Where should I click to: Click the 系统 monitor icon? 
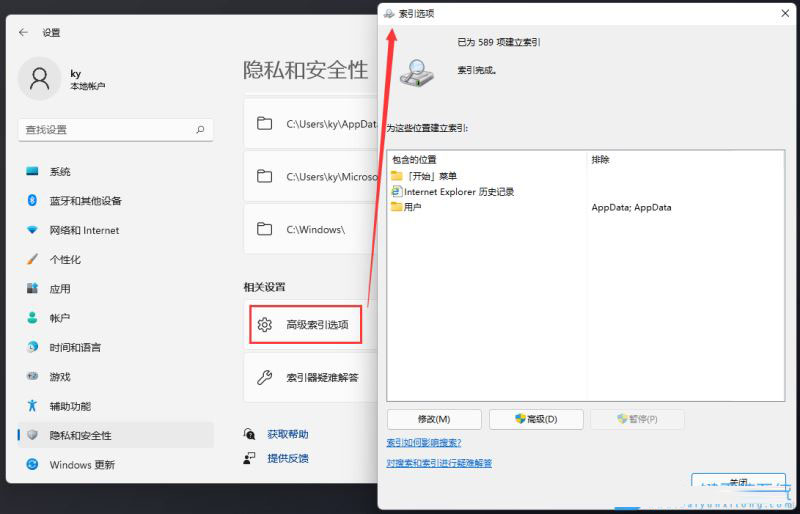32,172
